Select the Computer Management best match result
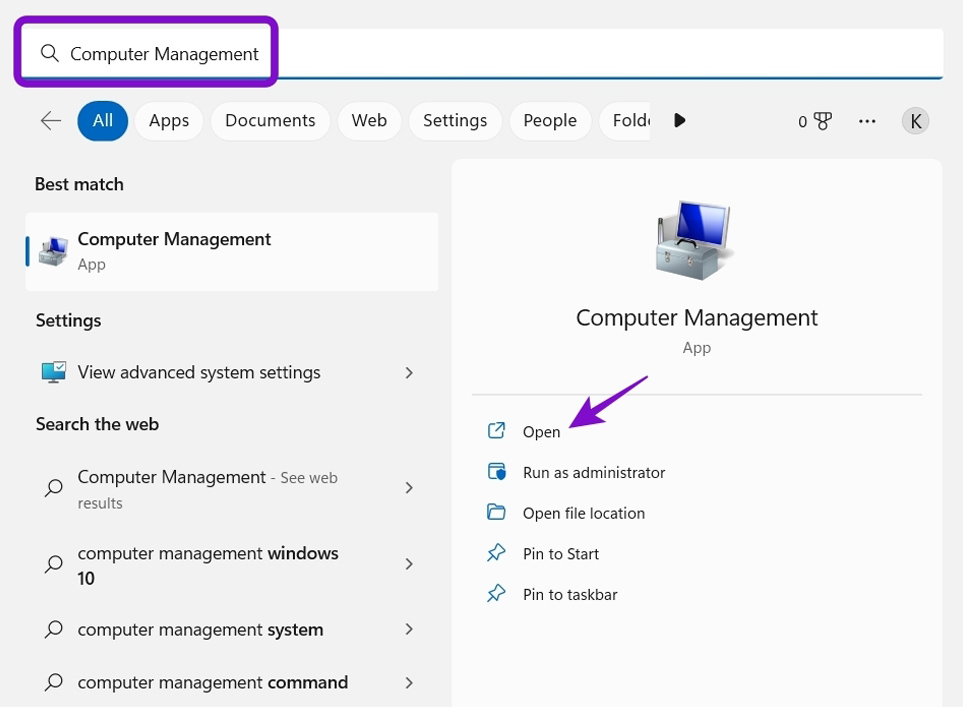 click(232, 251)
